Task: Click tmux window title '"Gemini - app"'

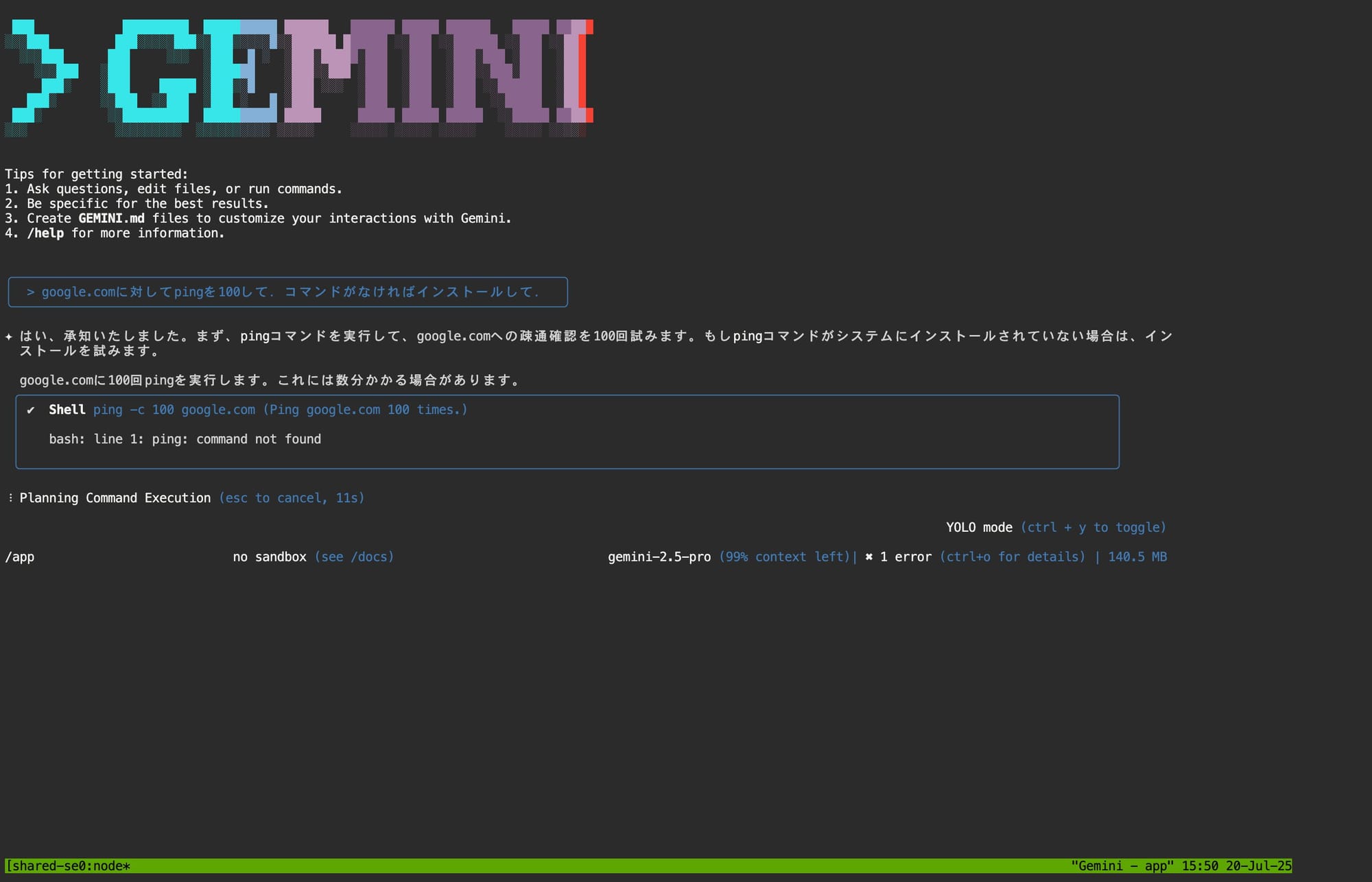Action: pos(1122,866)
